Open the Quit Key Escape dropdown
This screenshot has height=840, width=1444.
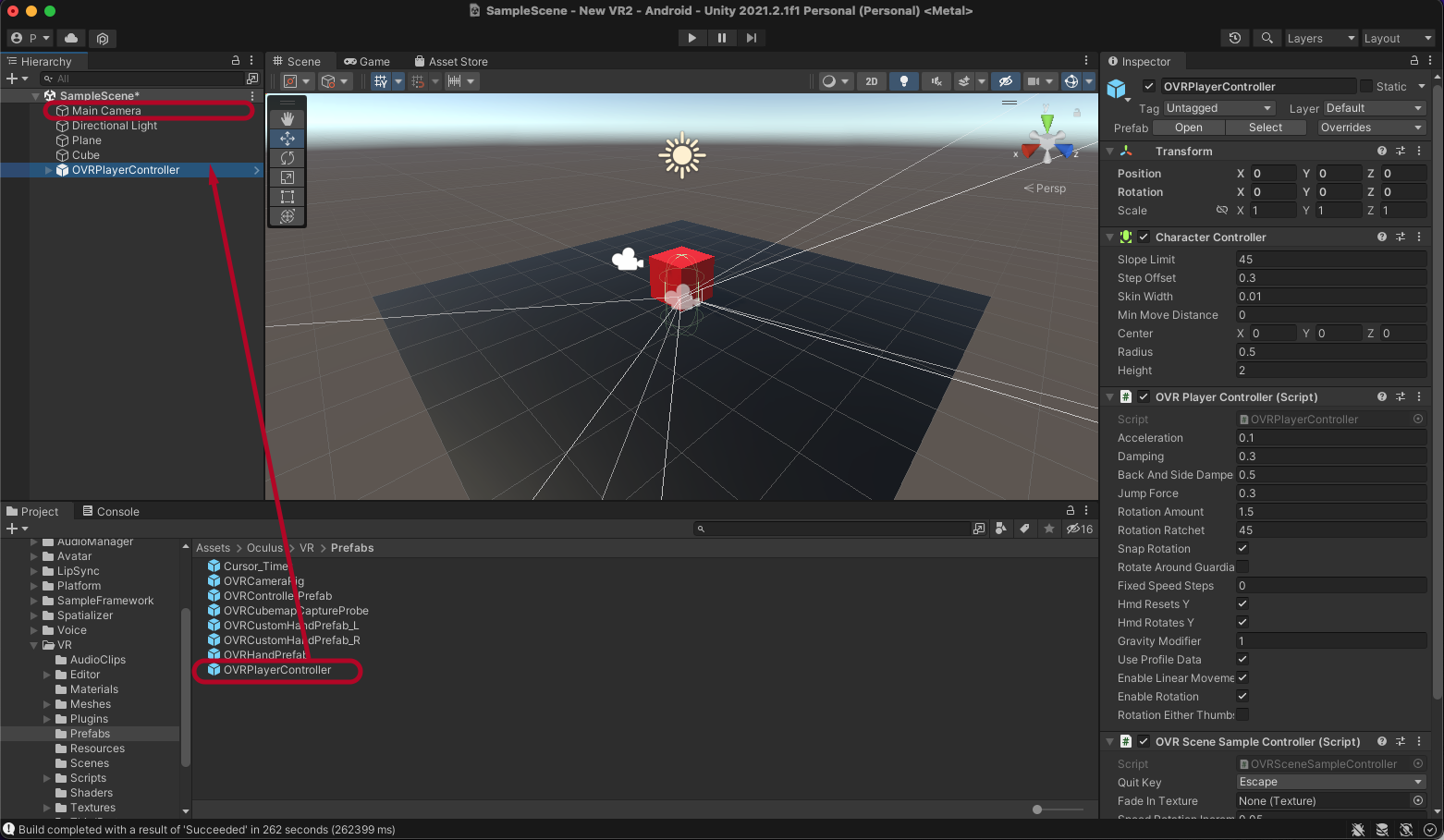[1331, 782]
